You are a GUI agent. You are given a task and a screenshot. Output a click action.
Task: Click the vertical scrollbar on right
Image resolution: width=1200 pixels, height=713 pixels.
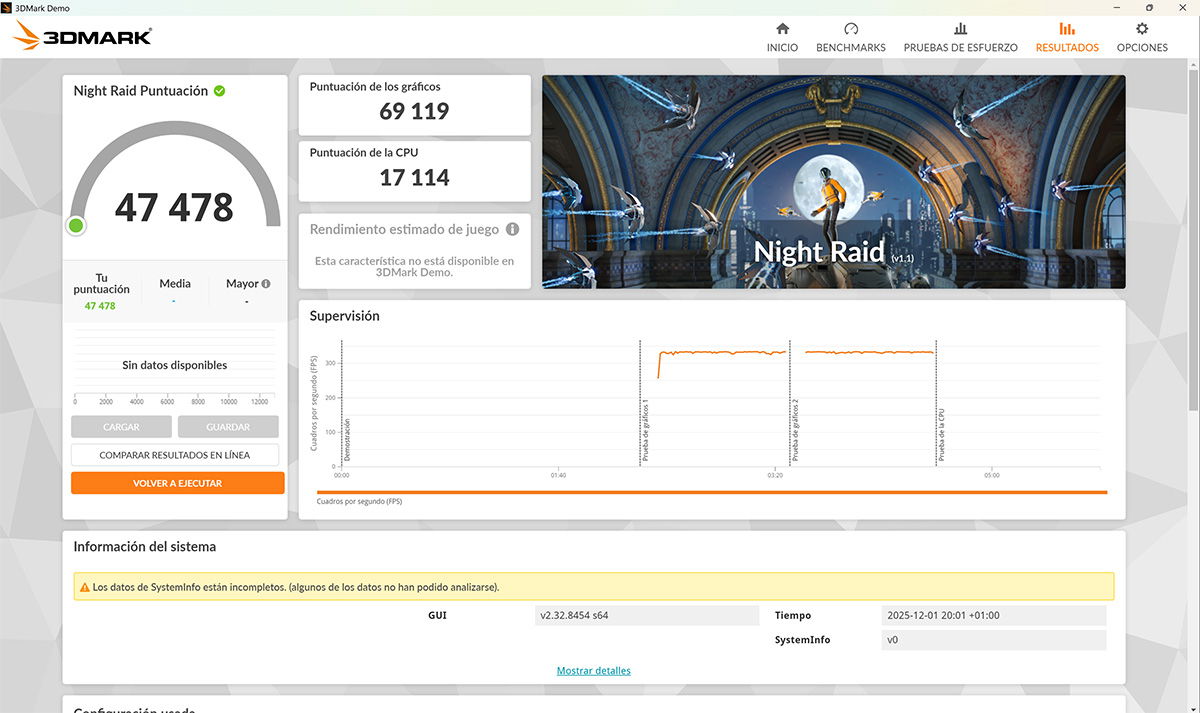(1193, 240)
